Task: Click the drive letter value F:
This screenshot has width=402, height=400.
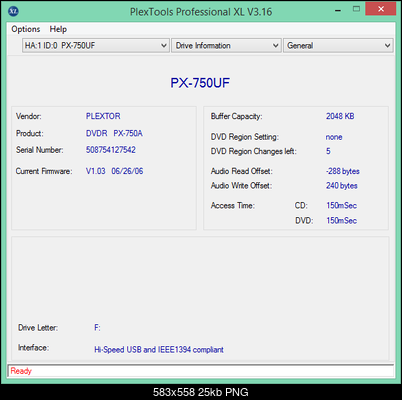Action: tap(97, 328)
